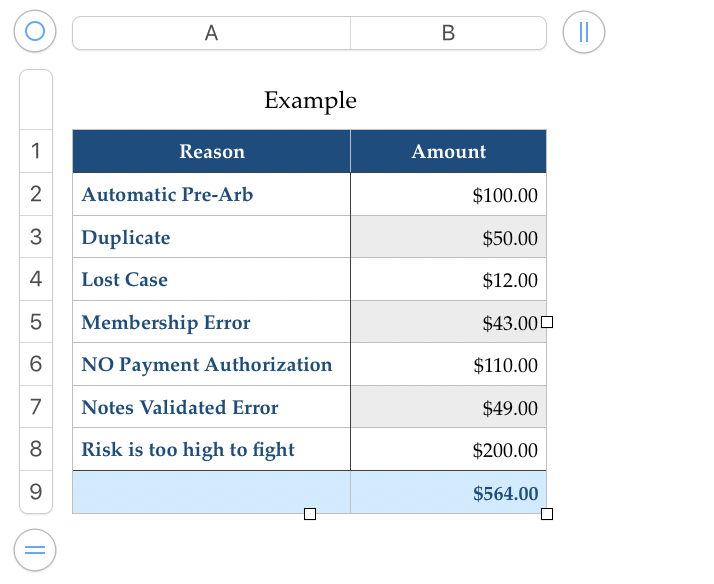Select the Duplicate cell
714x584 pixels.
coord(212,237)
